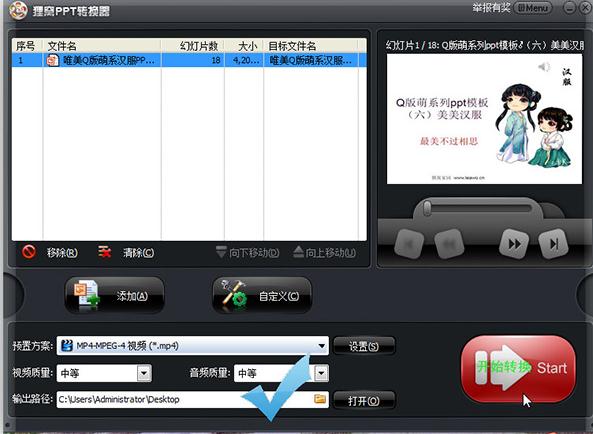Click the slide preview thumbnail
This screenshot has height=434, width=593.
pos(484,119)
